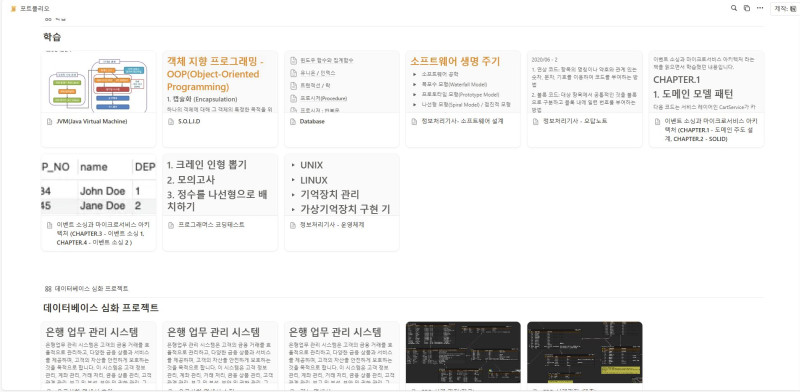Click page icon beside 정보처리기사 - 운영체제
The image size is (800, 392).
tap(293, 225)
